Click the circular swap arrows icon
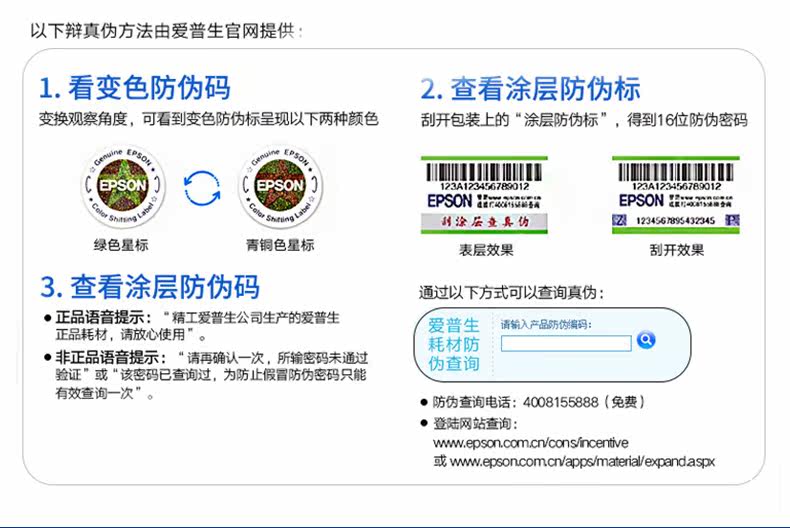Viewport: 790px width, 528px height. (202, 188)
